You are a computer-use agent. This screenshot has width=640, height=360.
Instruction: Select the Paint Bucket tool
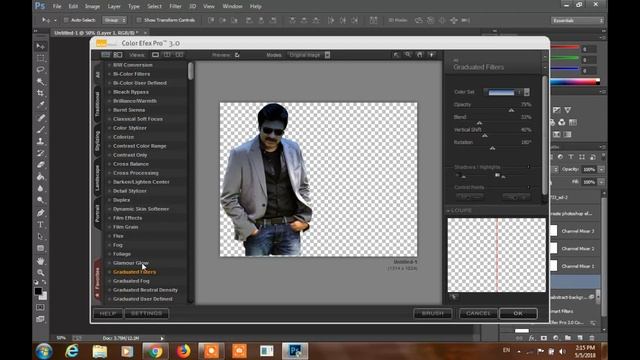click(x=40, y=177)
